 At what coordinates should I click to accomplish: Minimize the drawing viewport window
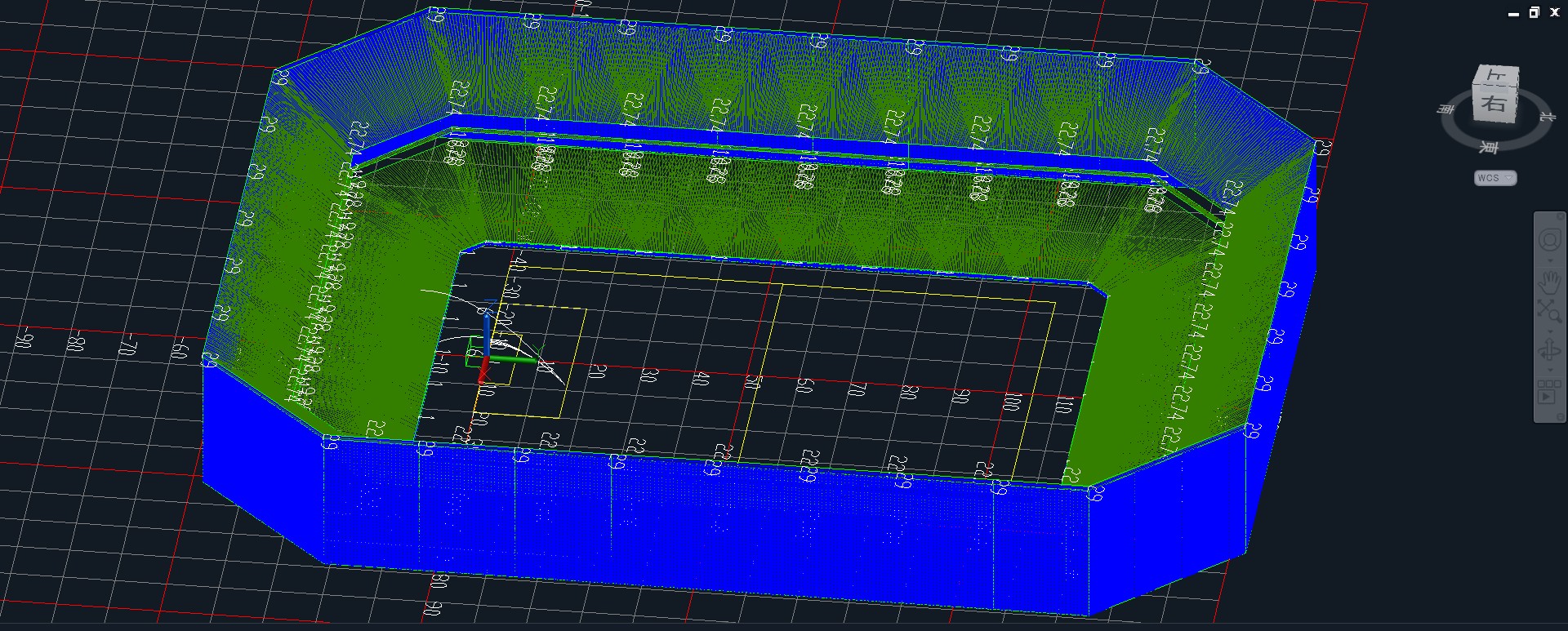(x=1513, y=13)
